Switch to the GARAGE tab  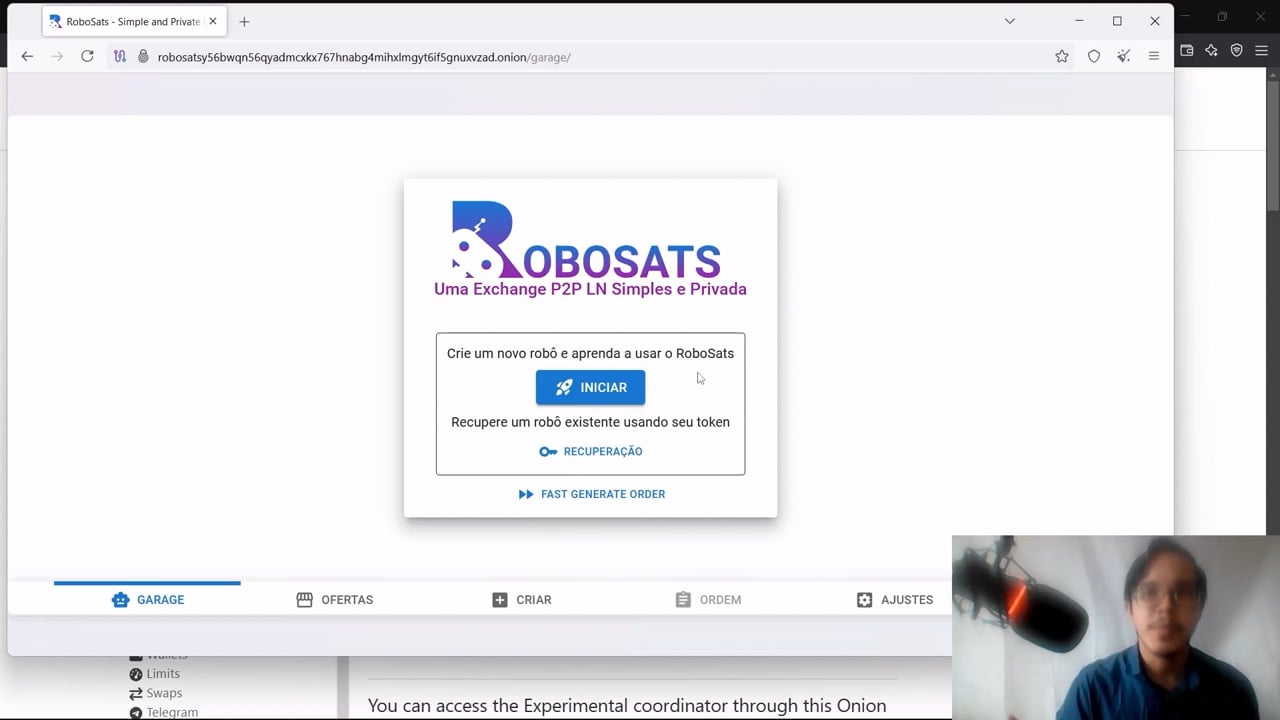click(147, 600)
